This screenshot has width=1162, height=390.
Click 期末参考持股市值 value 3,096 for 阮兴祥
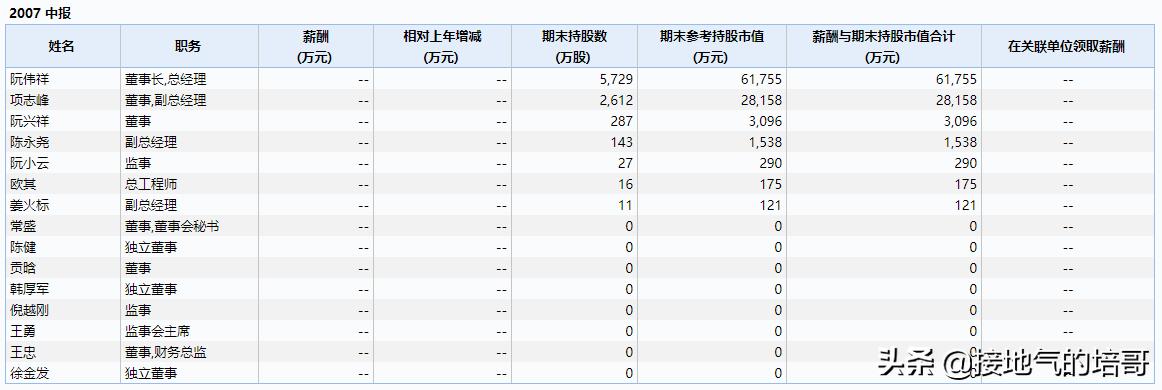click(x=766, y=121)
